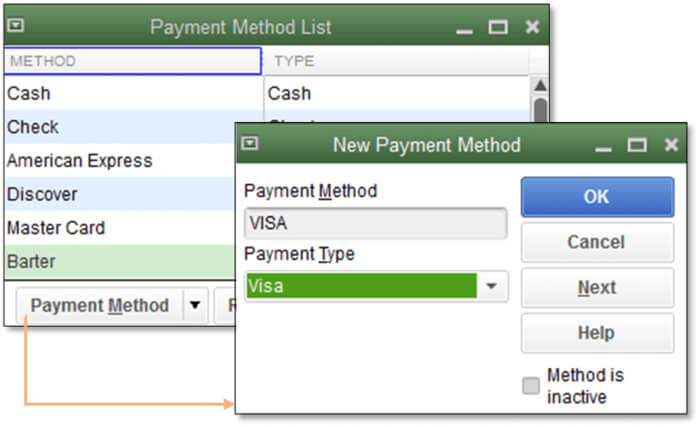
Task: Minimize the New Payment Method dialog
Action: click(603, 149)
